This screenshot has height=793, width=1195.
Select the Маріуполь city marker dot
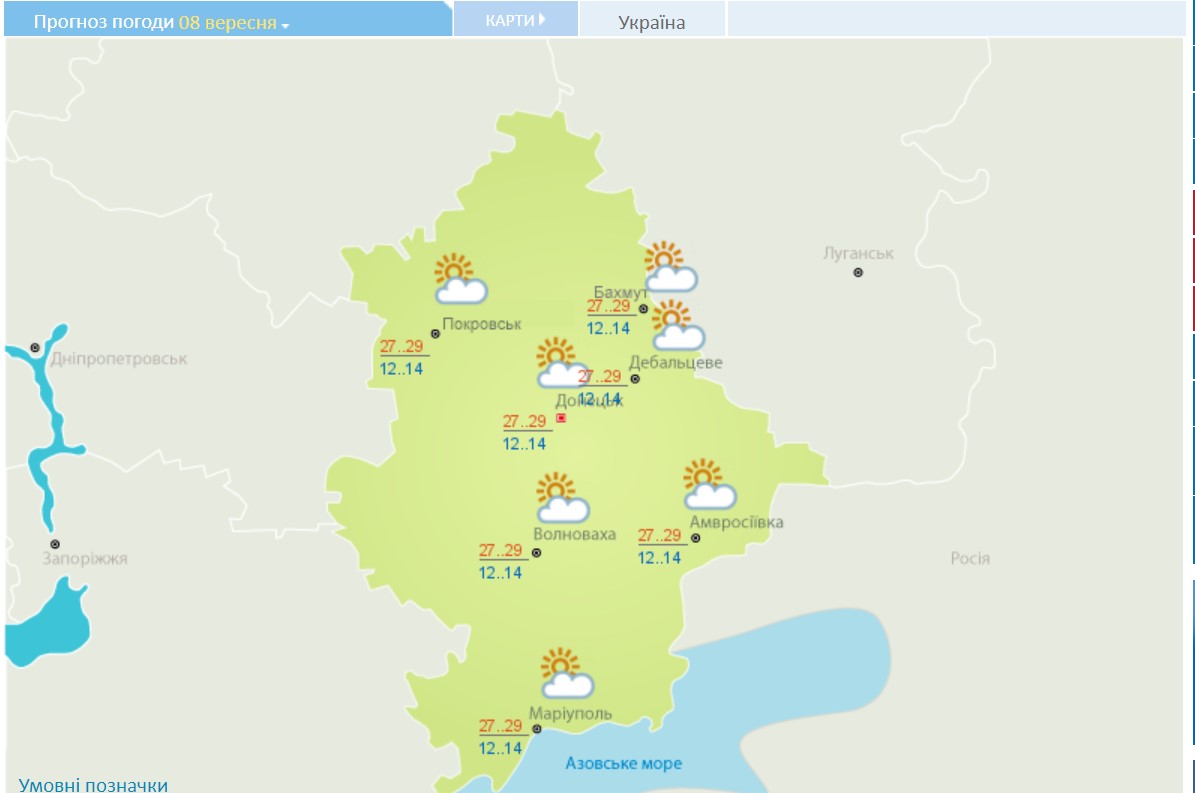537,729
